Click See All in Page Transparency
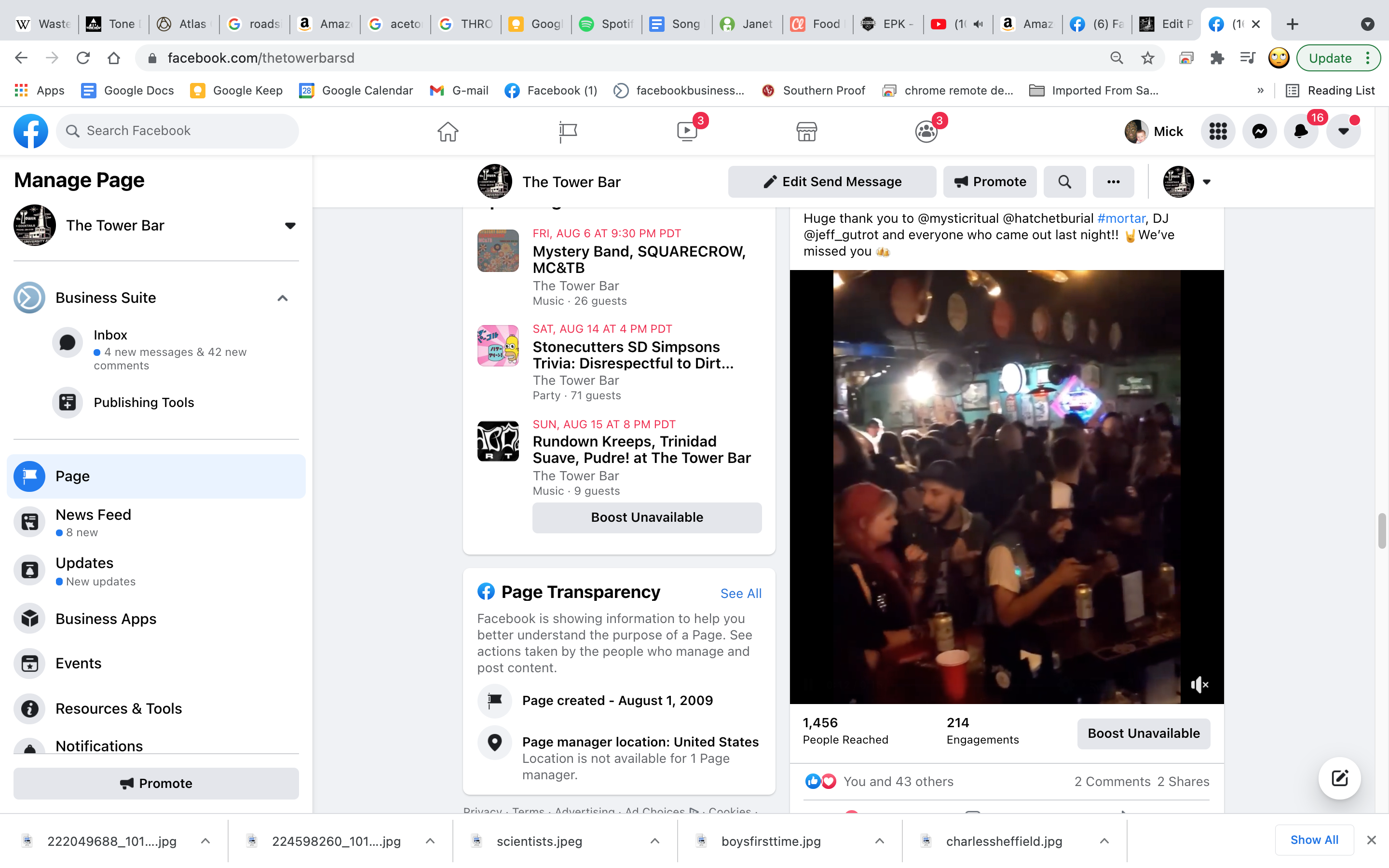1389x868 pixels. point(740,594)
